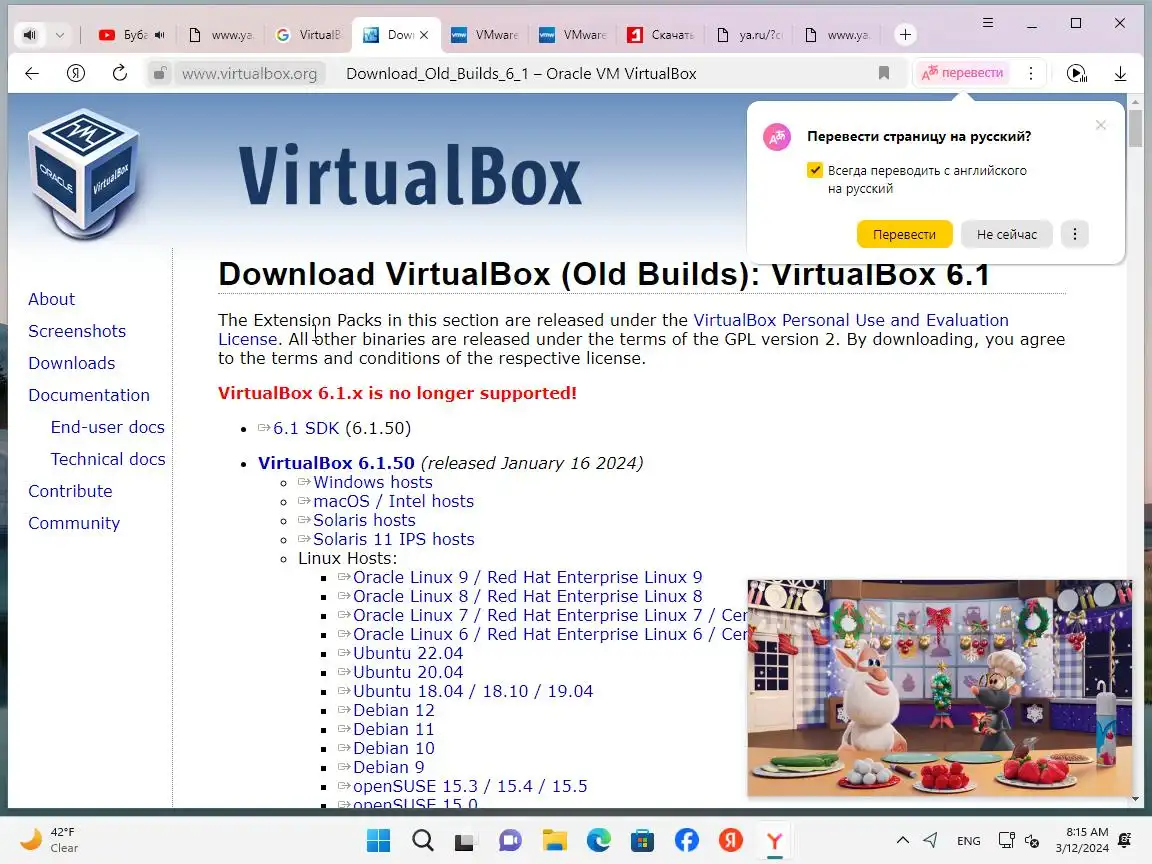1152x864 pixels.
Task: Click the VirtualBox cube logo
Action: point(84,173)
